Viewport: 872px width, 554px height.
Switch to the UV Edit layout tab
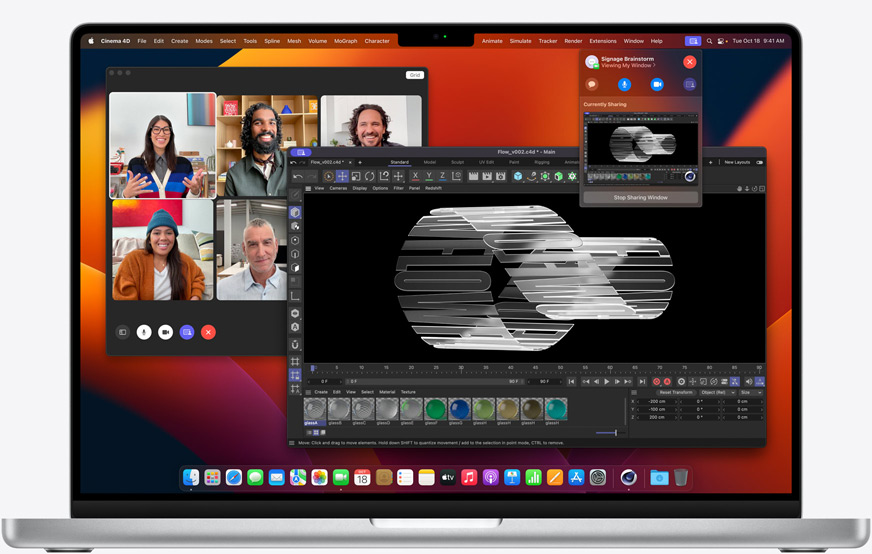pos(487,162)
